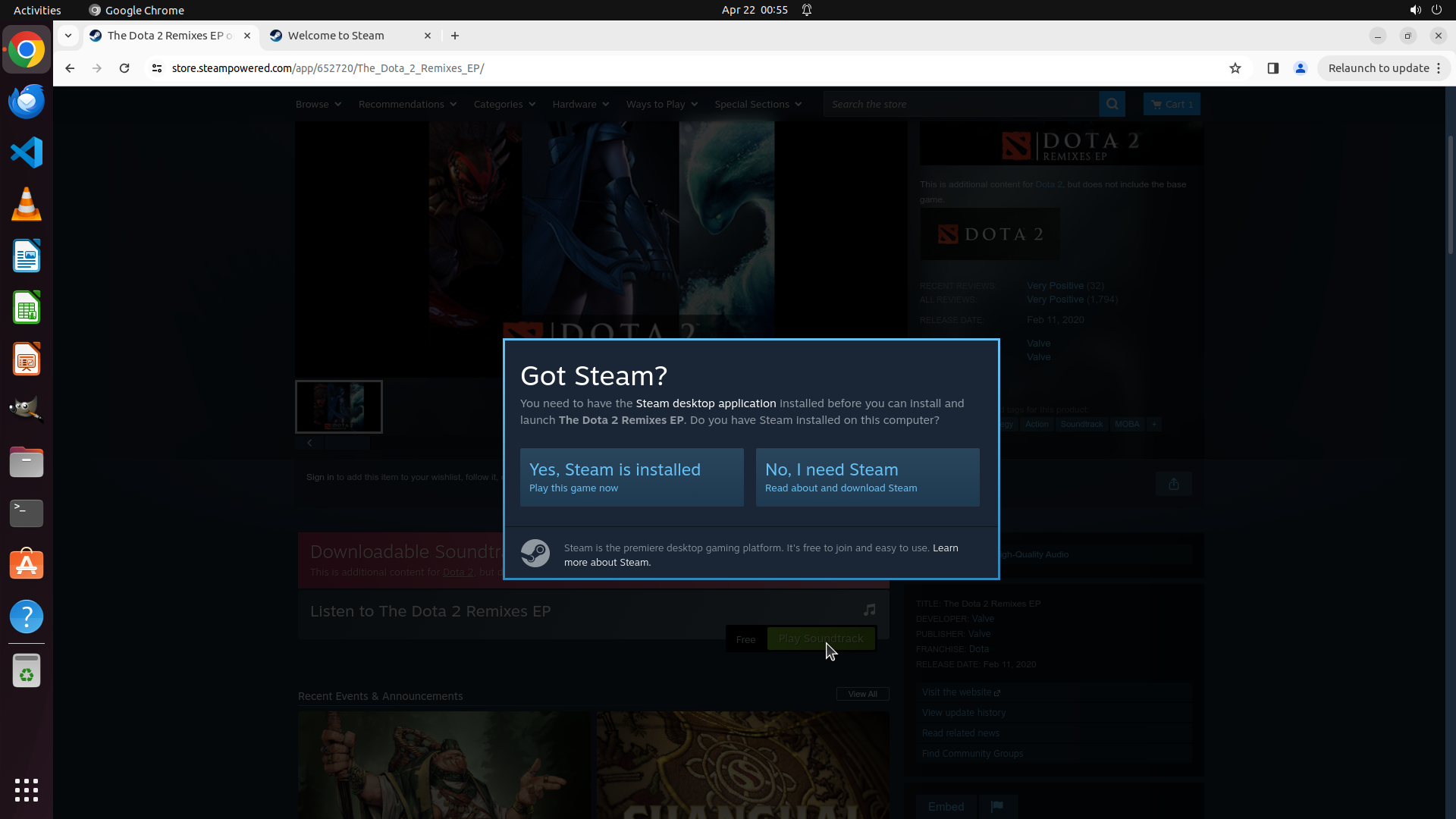The image size is (1456, 819).
Task: Expand the Browse dropdown menu
Action: tap(318, 104)
